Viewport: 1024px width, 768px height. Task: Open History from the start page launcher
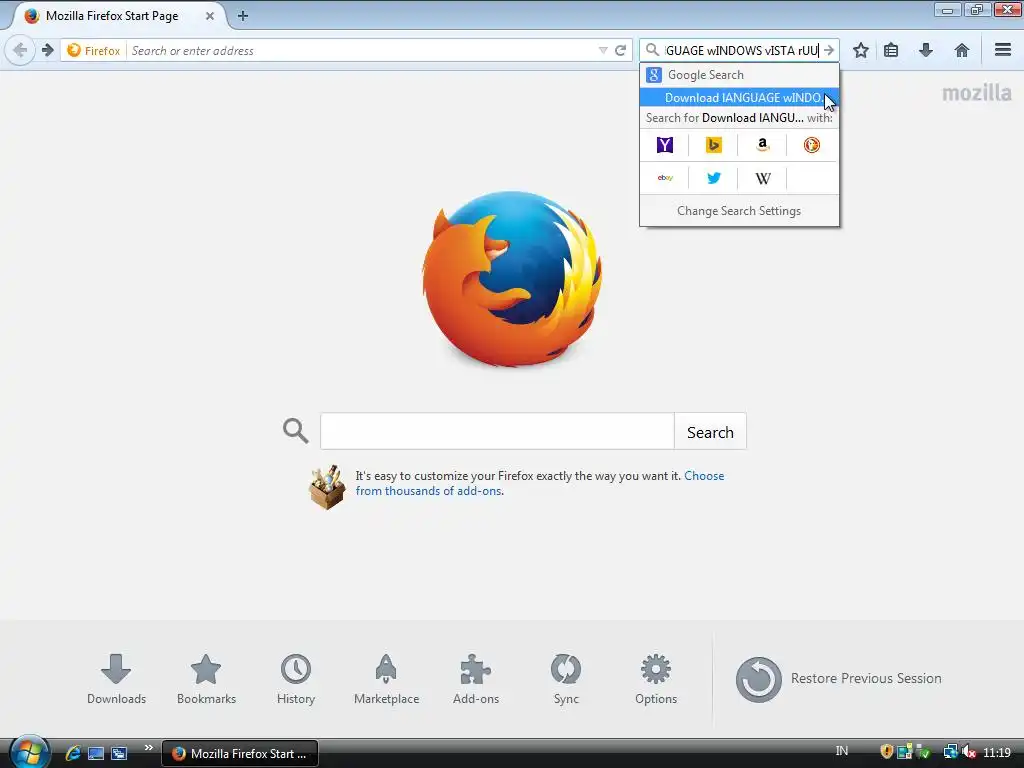click(296, 679)
